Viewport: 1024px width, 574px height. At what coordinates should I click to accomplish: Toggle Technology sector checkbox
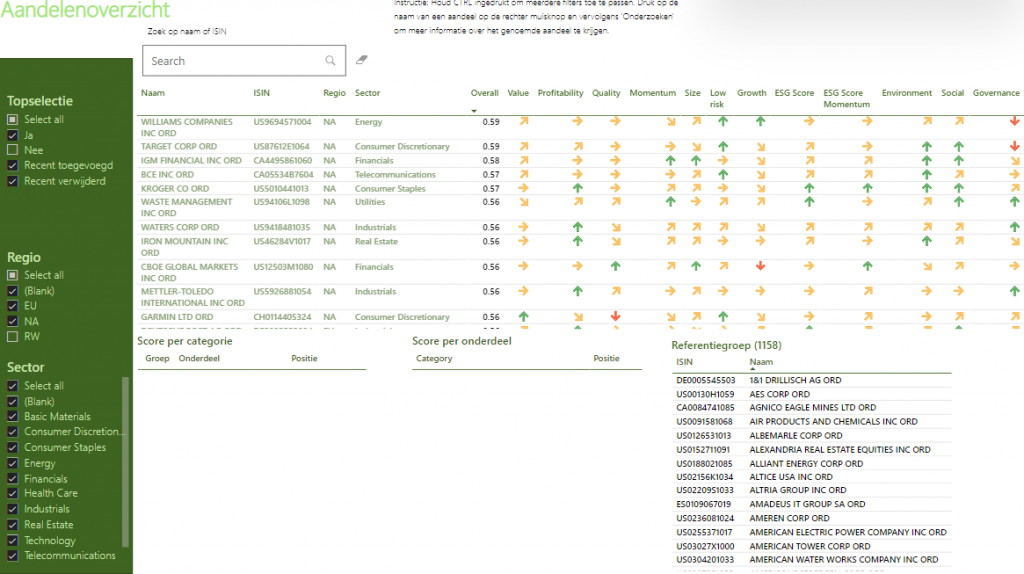[12, 541]
